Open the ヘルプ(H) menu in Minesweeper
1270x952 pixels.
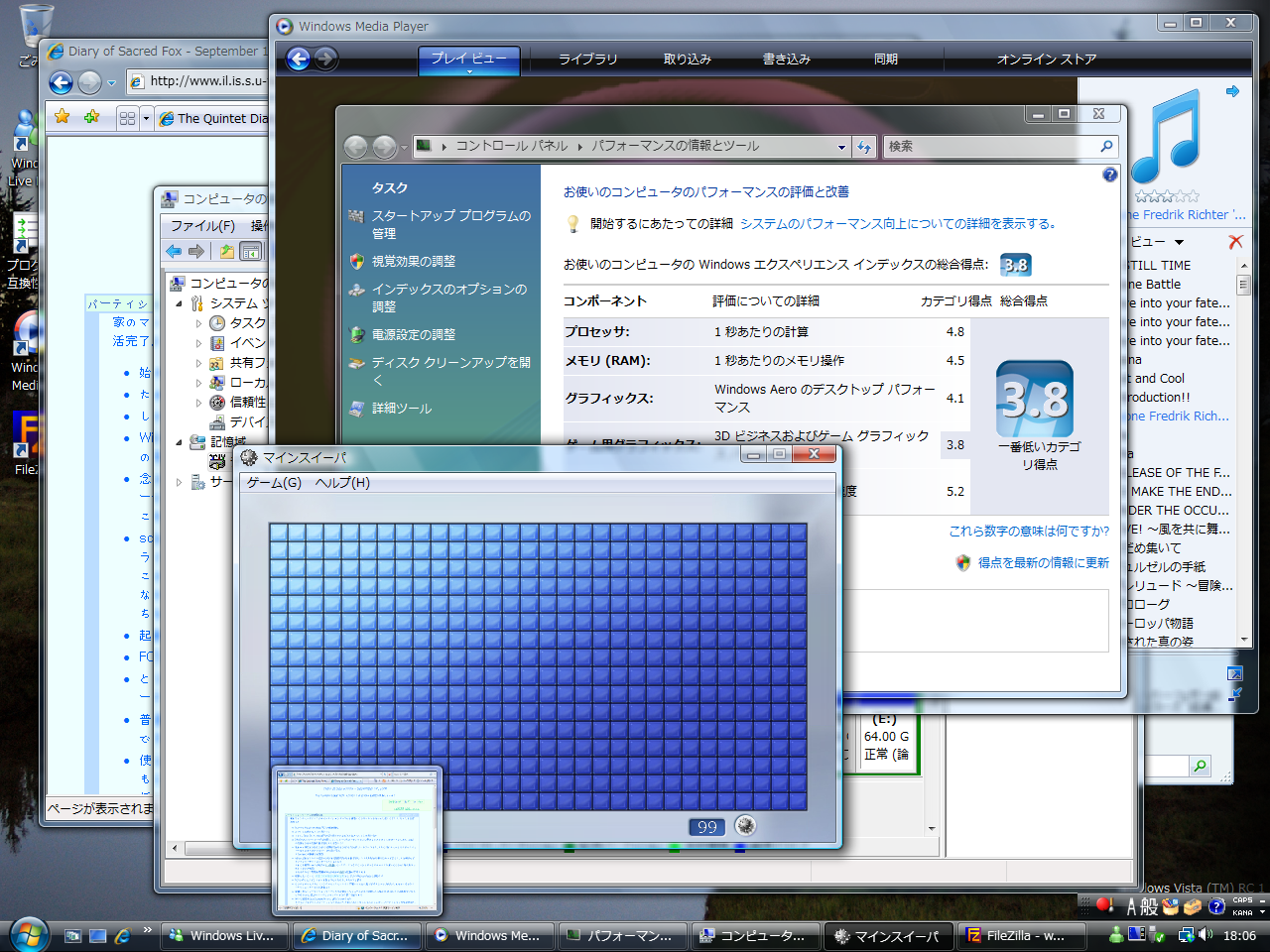pyautogui.click(x=342, y=483)
